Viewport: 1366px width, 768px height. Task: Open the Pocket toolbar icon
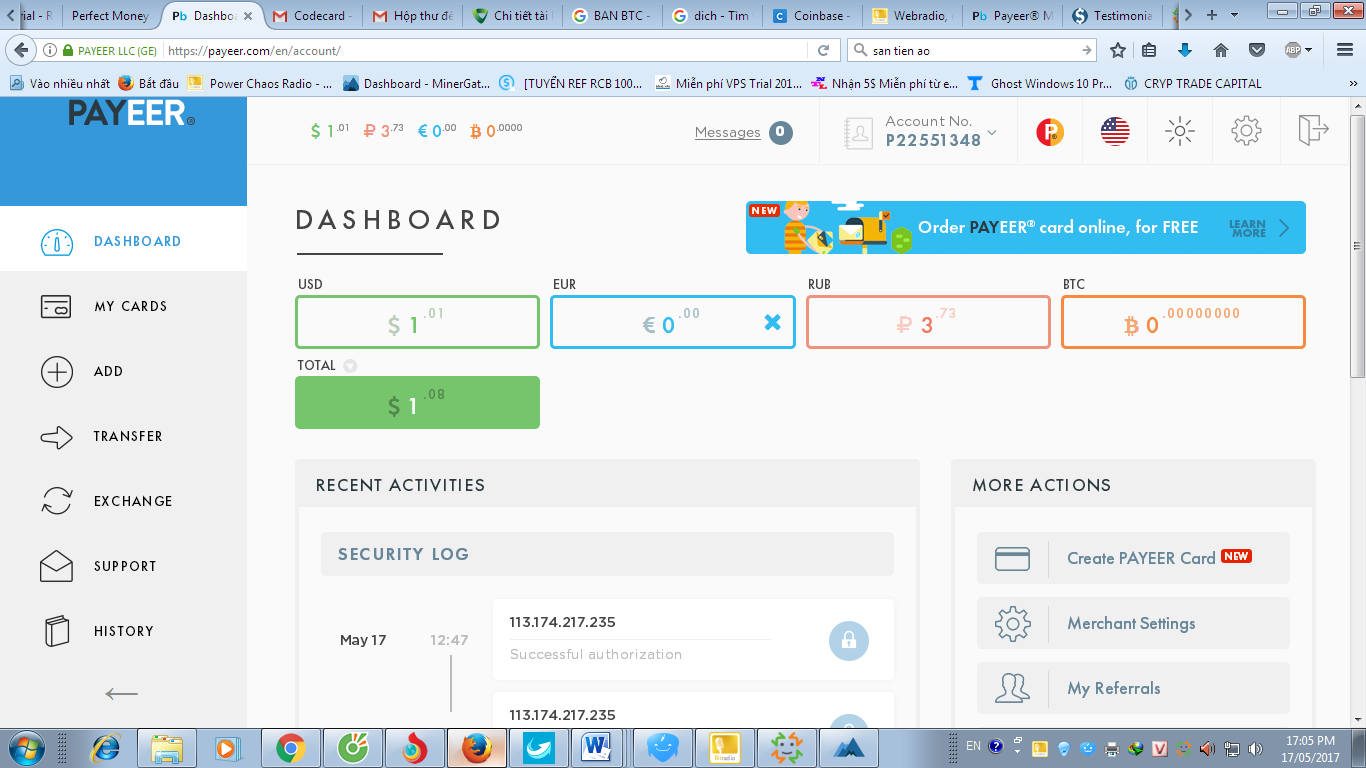pyautogui.click(x=1257, y=50)
